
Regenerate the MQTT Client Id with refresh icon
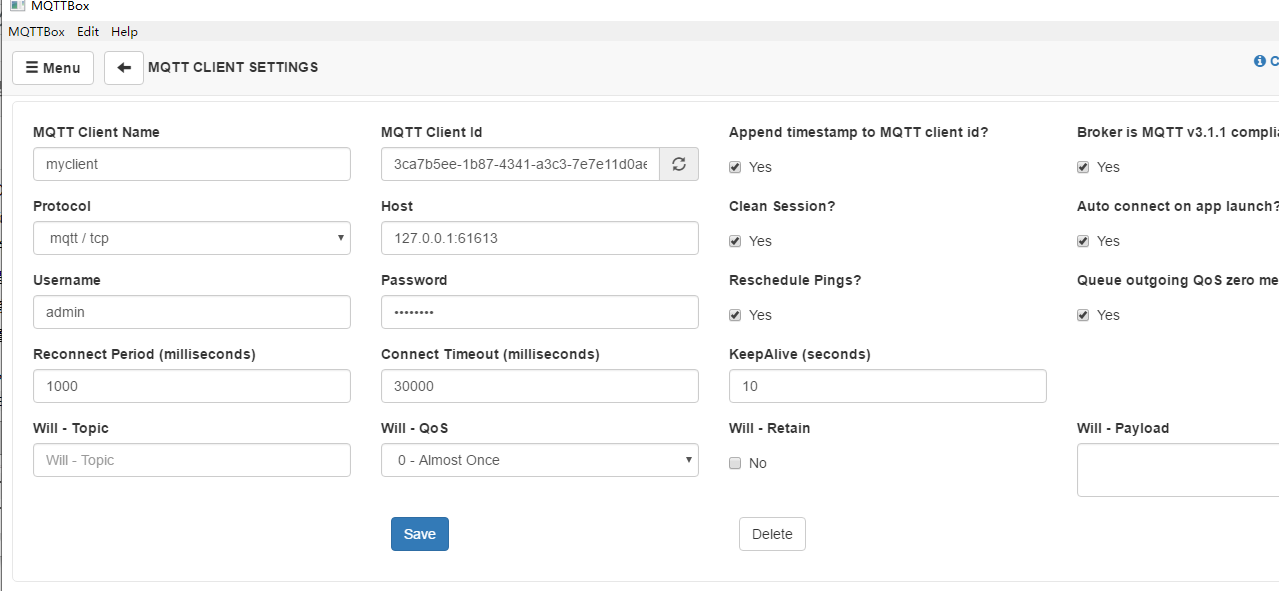678,163
